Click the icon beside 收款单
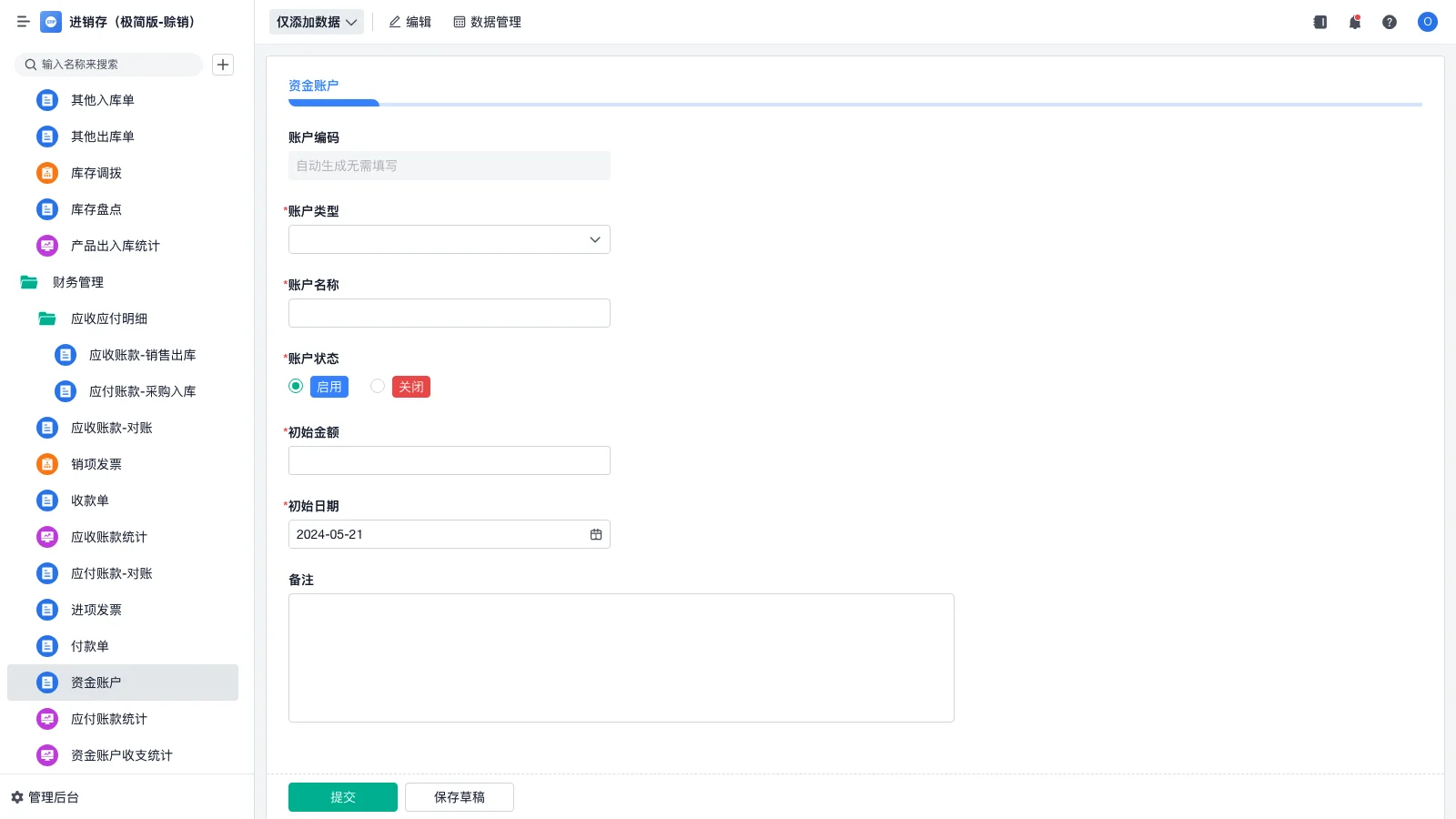The width and height of the screenshot is (1456, 819). tap(47, 500)
